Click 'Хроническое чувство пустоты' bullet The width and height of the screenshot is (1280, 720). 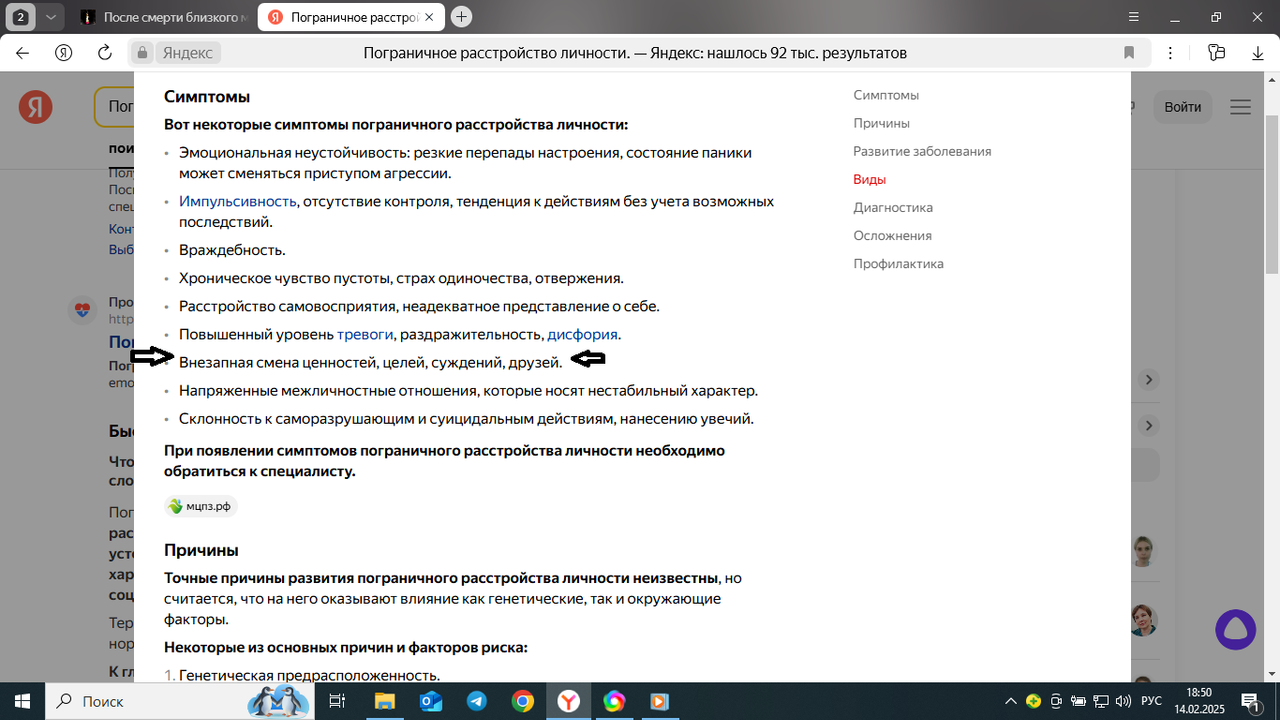pyautogui.click(x=401, y=278)
